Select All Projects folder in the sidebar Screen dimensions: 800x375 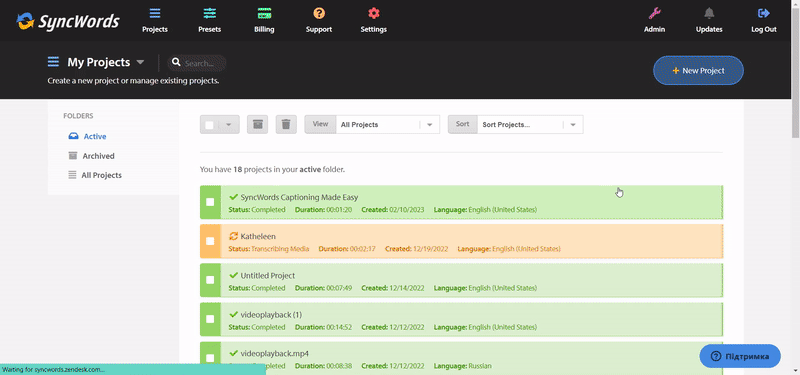click(102, 175)
